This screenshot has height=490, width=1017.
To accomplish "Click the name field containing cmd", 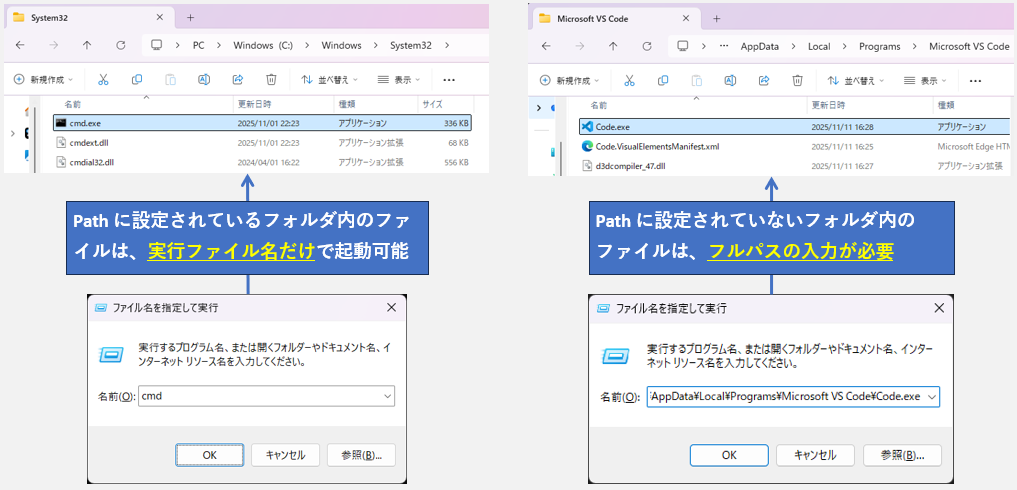I will (267, 396).
